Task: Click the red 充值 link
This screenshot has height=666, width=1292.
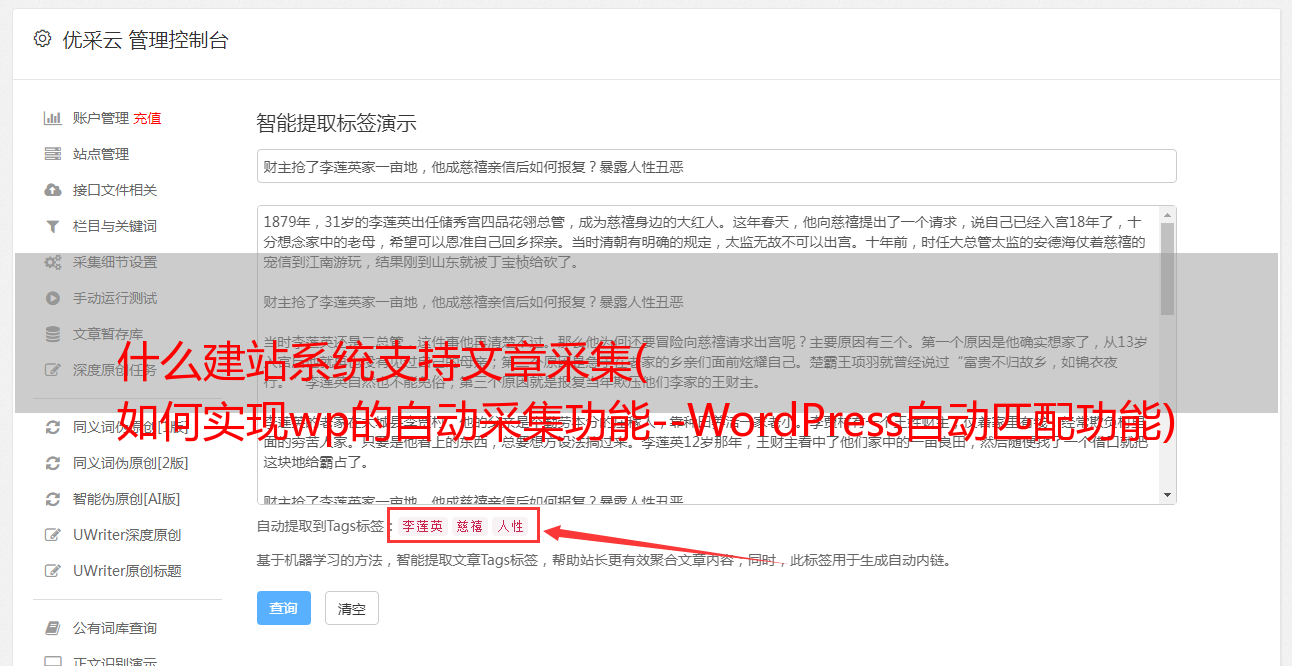Action: point(148,118)
